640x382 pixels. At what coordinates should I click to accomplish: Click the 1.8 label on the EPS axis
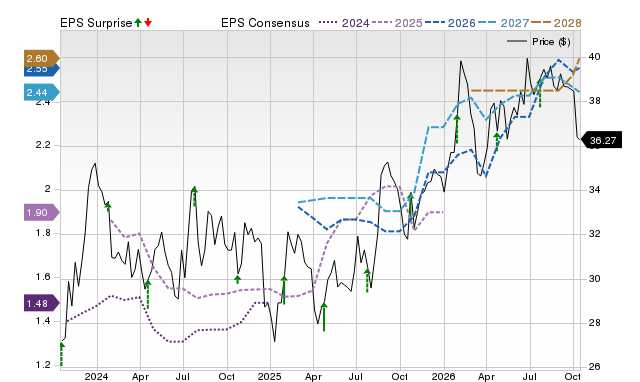[43, 233]
